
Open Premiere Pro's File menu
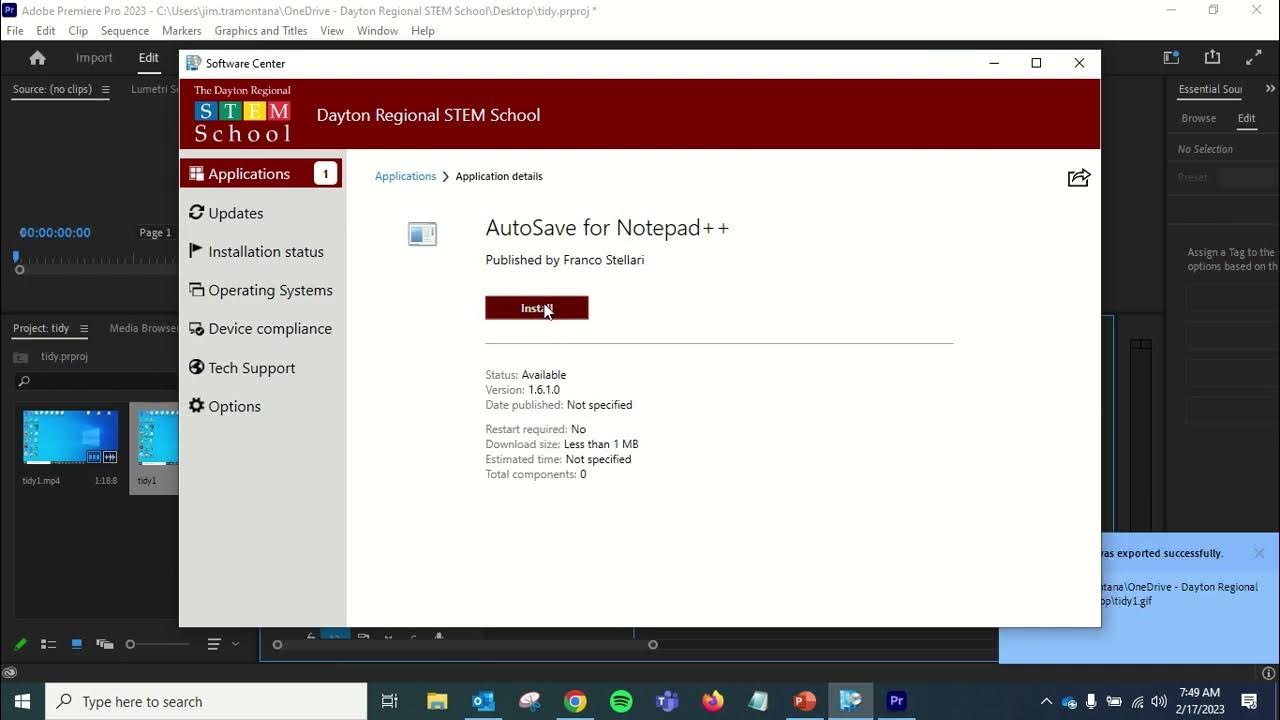(15, 31)
